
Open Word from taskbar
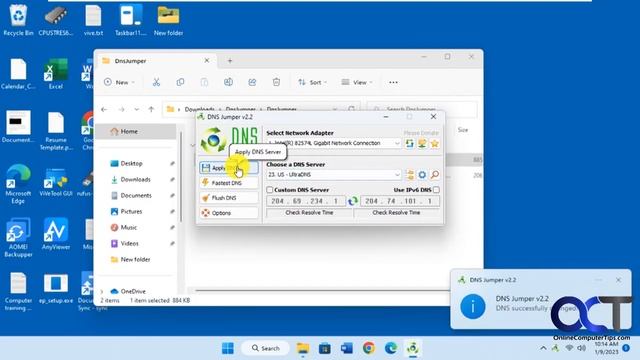point(347,348)
